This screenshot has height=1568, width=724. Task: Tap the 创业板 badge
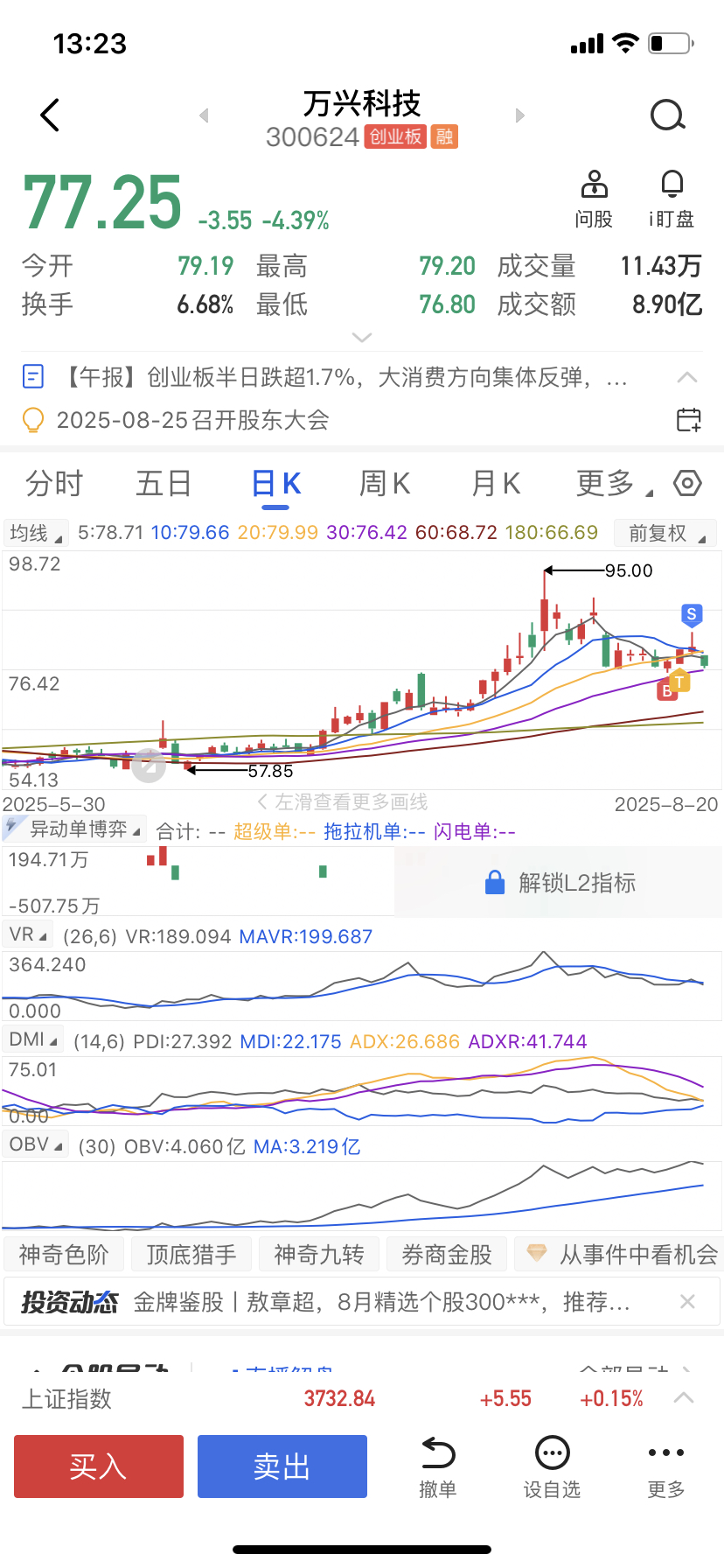(x=395, y=136)
